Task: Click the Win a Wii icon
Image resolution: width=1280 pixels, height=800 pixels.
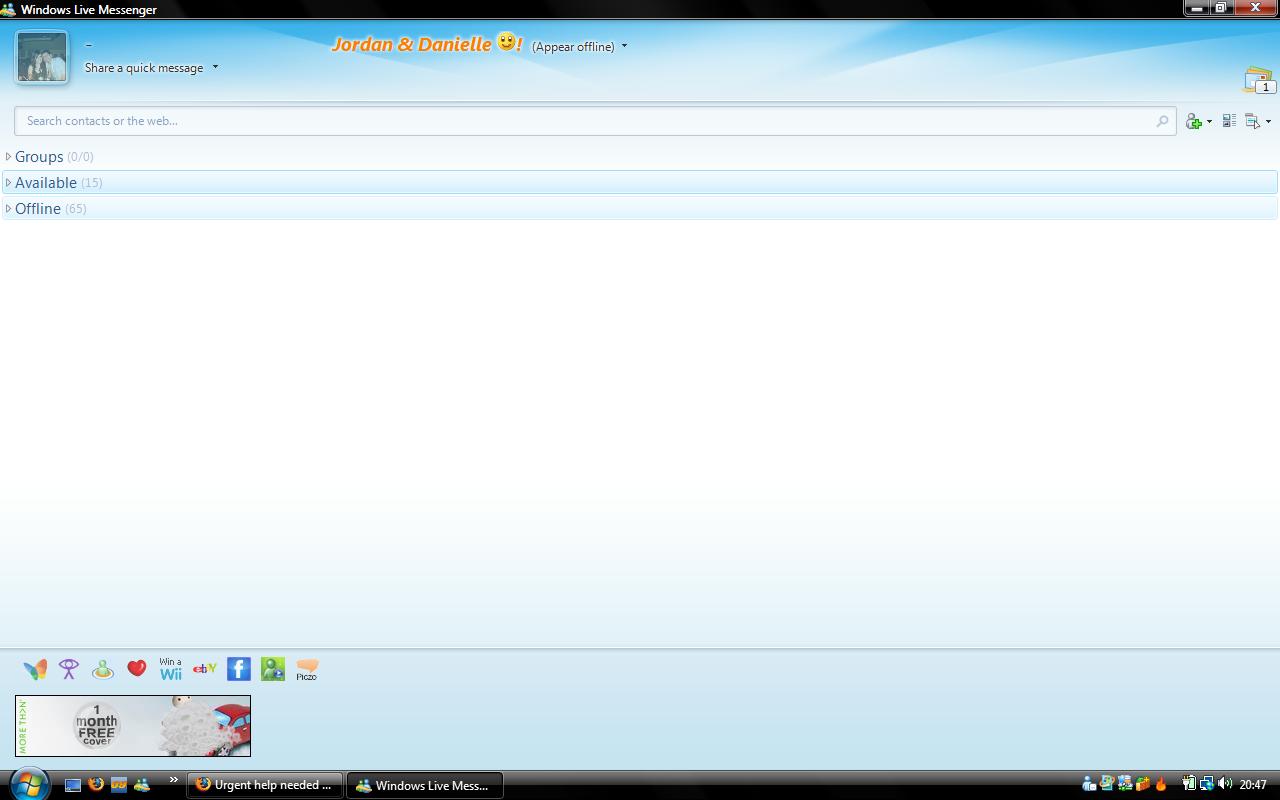Action: coord(171,669)
